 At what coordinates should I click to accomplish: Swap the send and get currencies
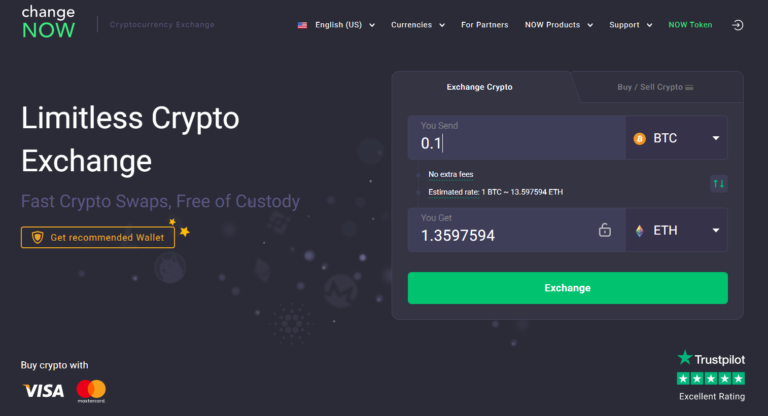pyautogui.click(x=718, y=183)
